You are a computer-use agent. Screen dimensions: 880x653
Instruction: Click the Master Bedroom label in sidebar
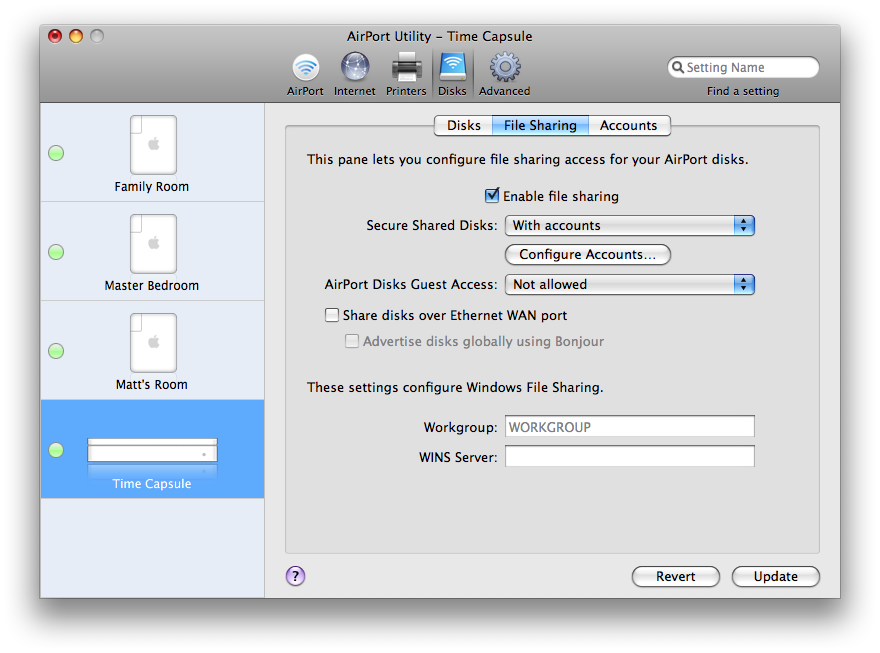pyautogui.click(x=152, y=286)
